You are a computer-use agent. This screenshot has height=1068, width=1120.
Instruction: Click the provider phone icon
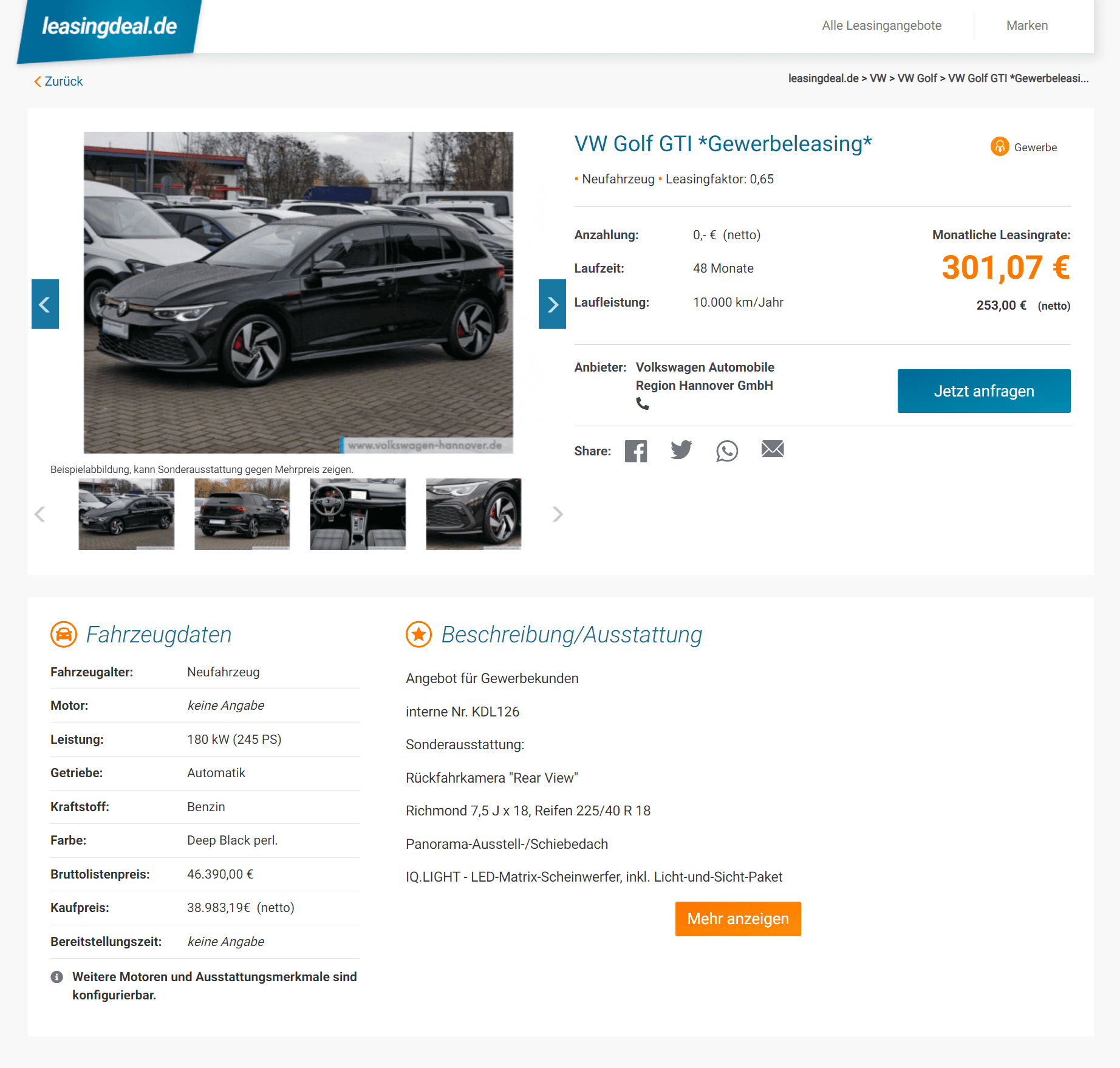coord(643,403)
